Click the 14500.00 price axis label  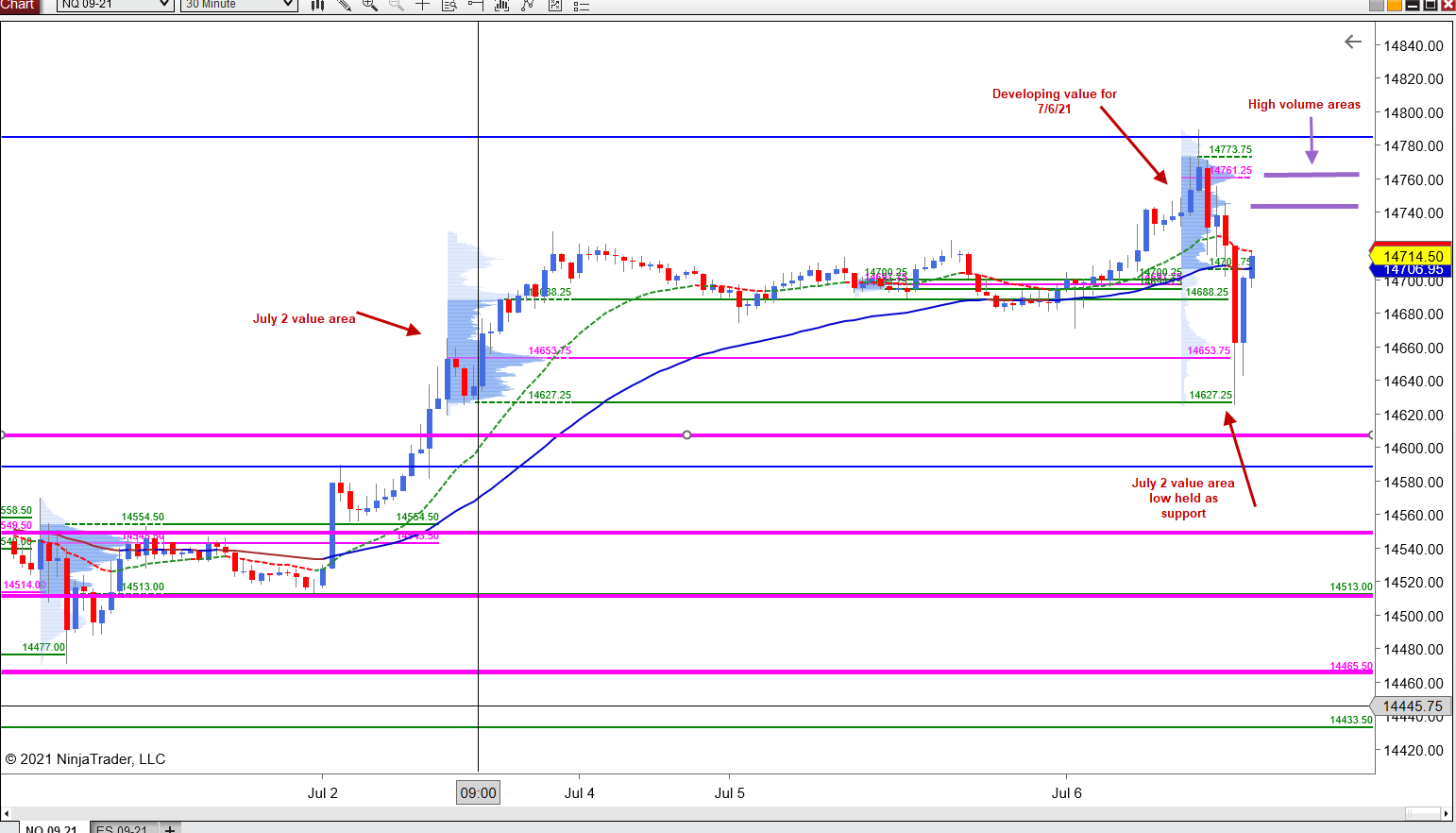click(1414, 617)
